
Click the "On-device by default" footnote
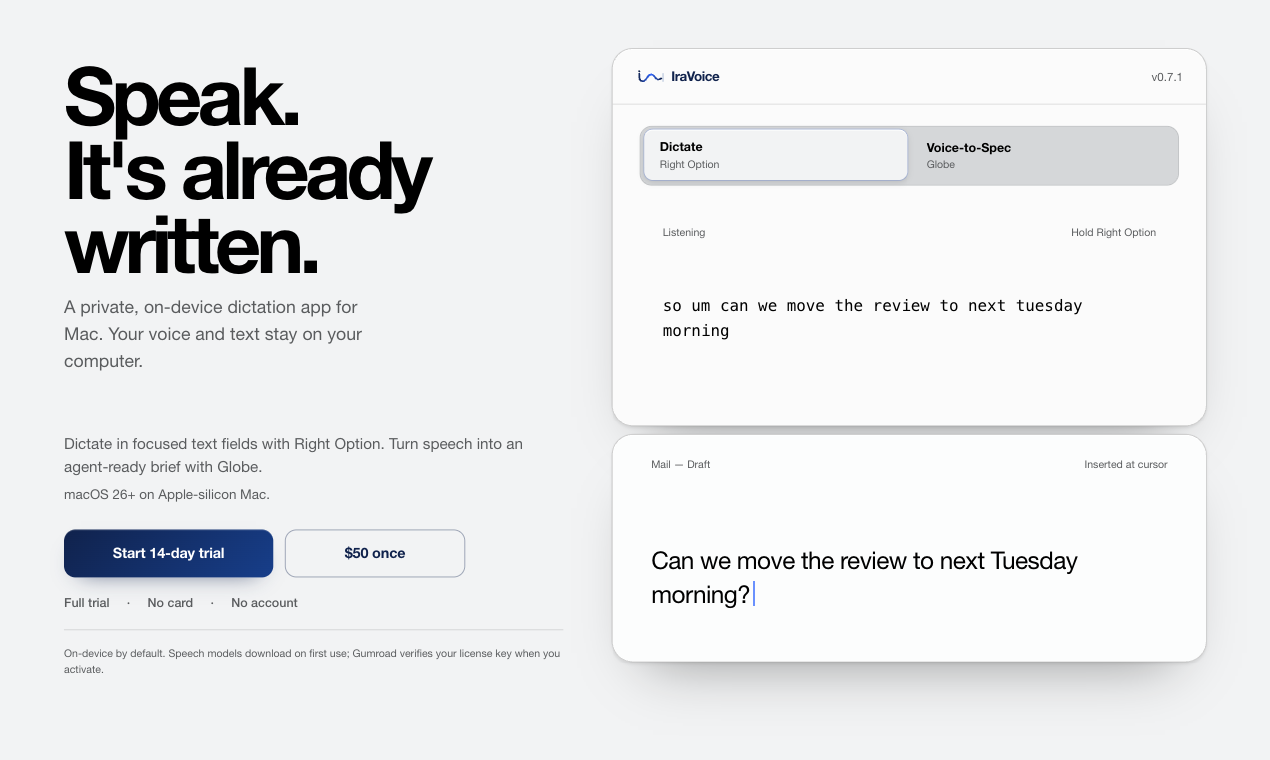(312, 661)
